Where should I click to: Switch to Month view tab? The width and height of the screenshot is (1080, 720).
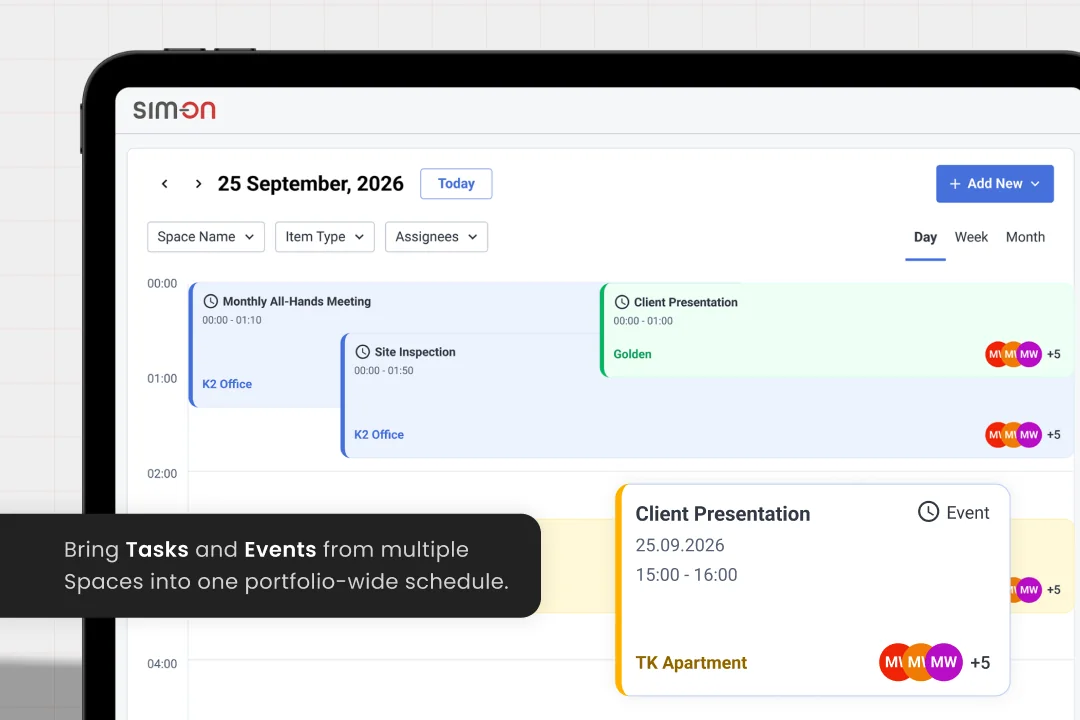[1025, 237]
